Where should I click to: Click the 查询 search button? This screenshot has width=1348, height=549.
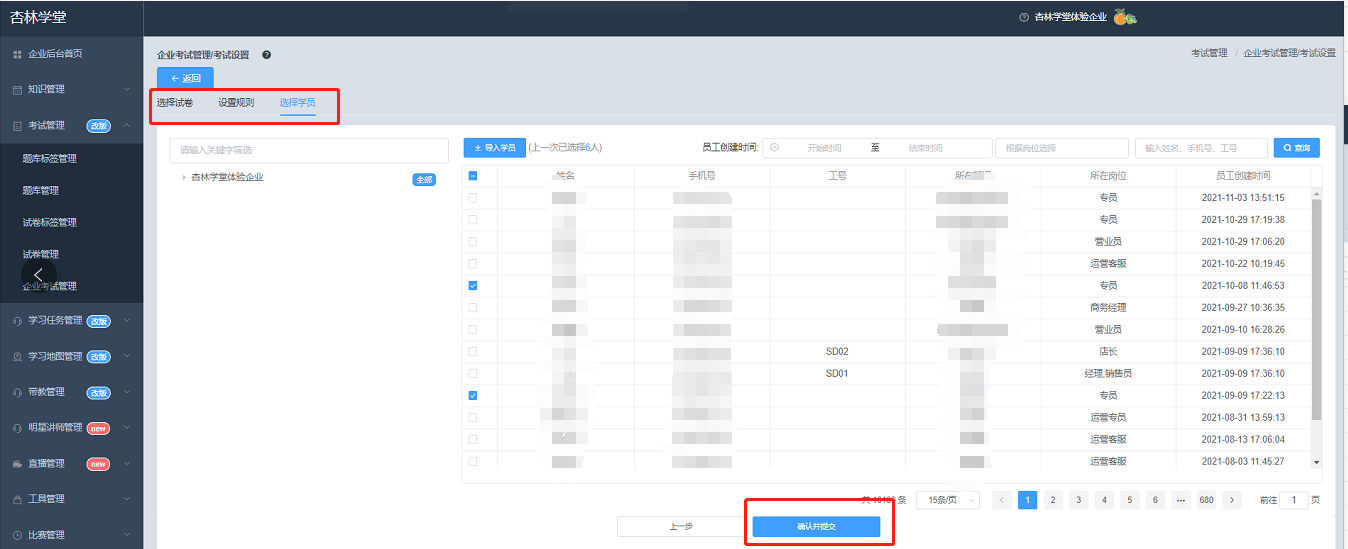1296,148
